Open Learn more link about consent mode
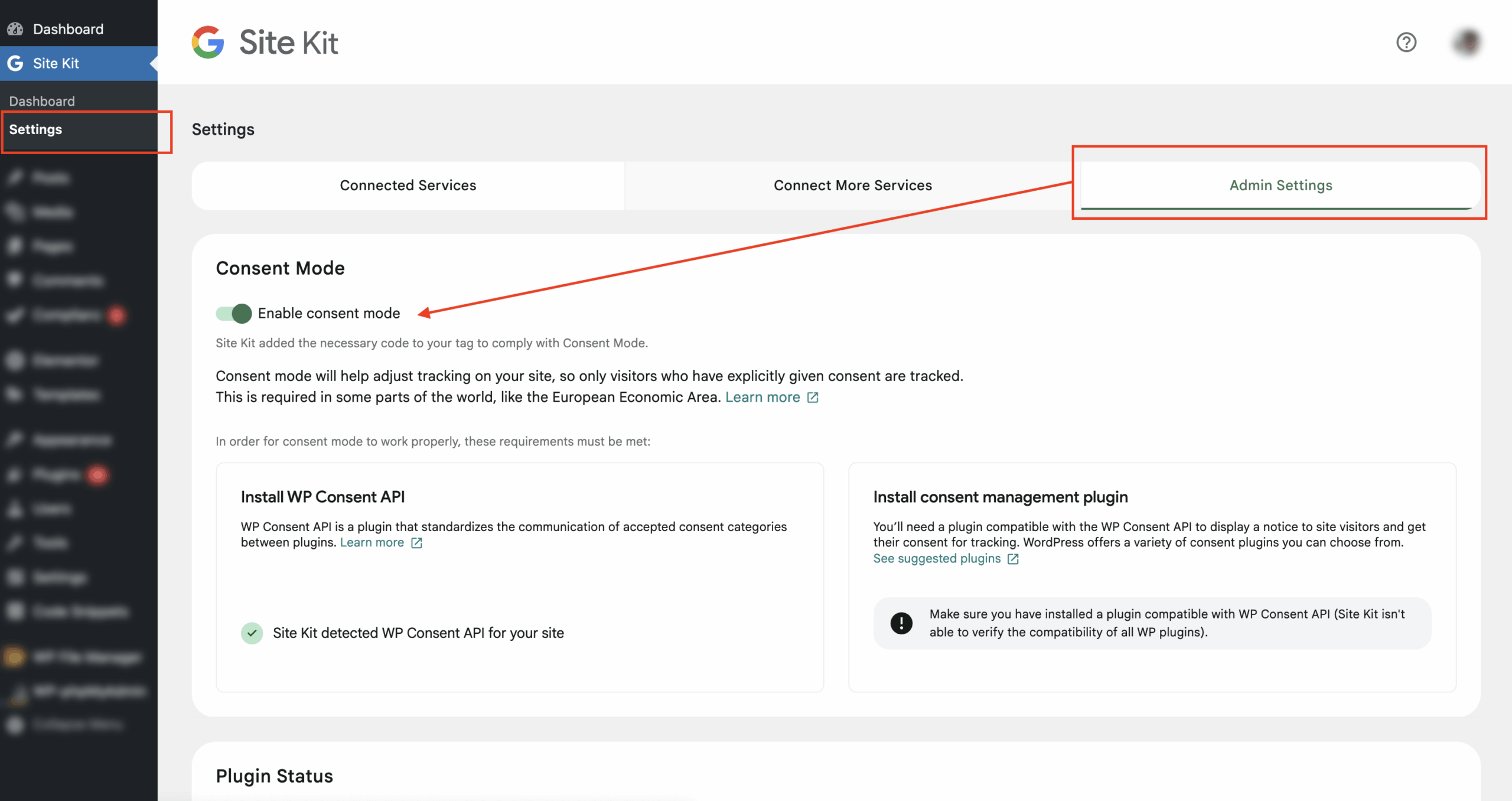Viewport: 1512px width, 801px height. click(762, 398)
